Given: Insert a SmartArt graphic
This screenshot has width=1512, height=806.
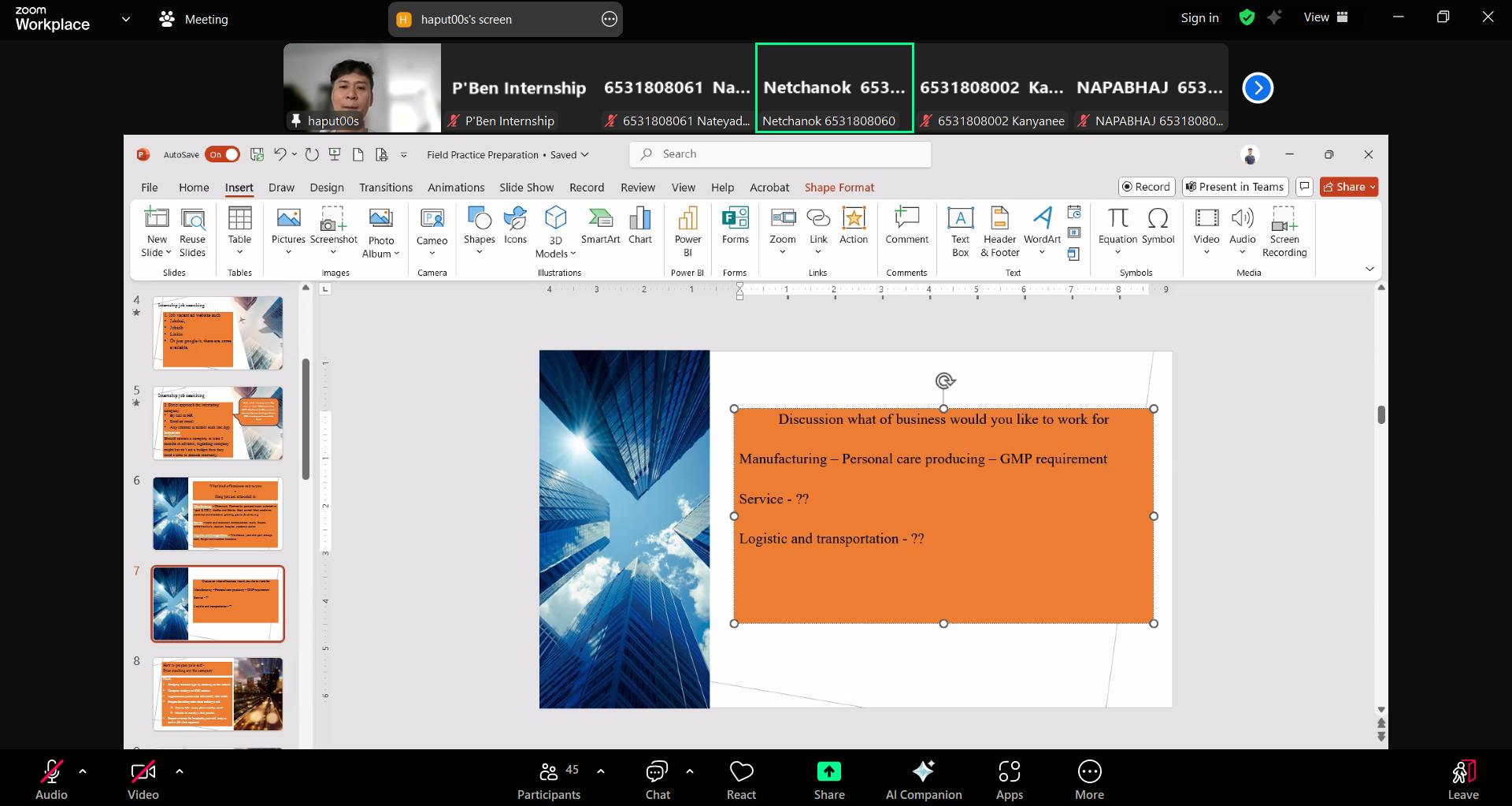Looking at the screenshot, I should [x=600, y=225].
